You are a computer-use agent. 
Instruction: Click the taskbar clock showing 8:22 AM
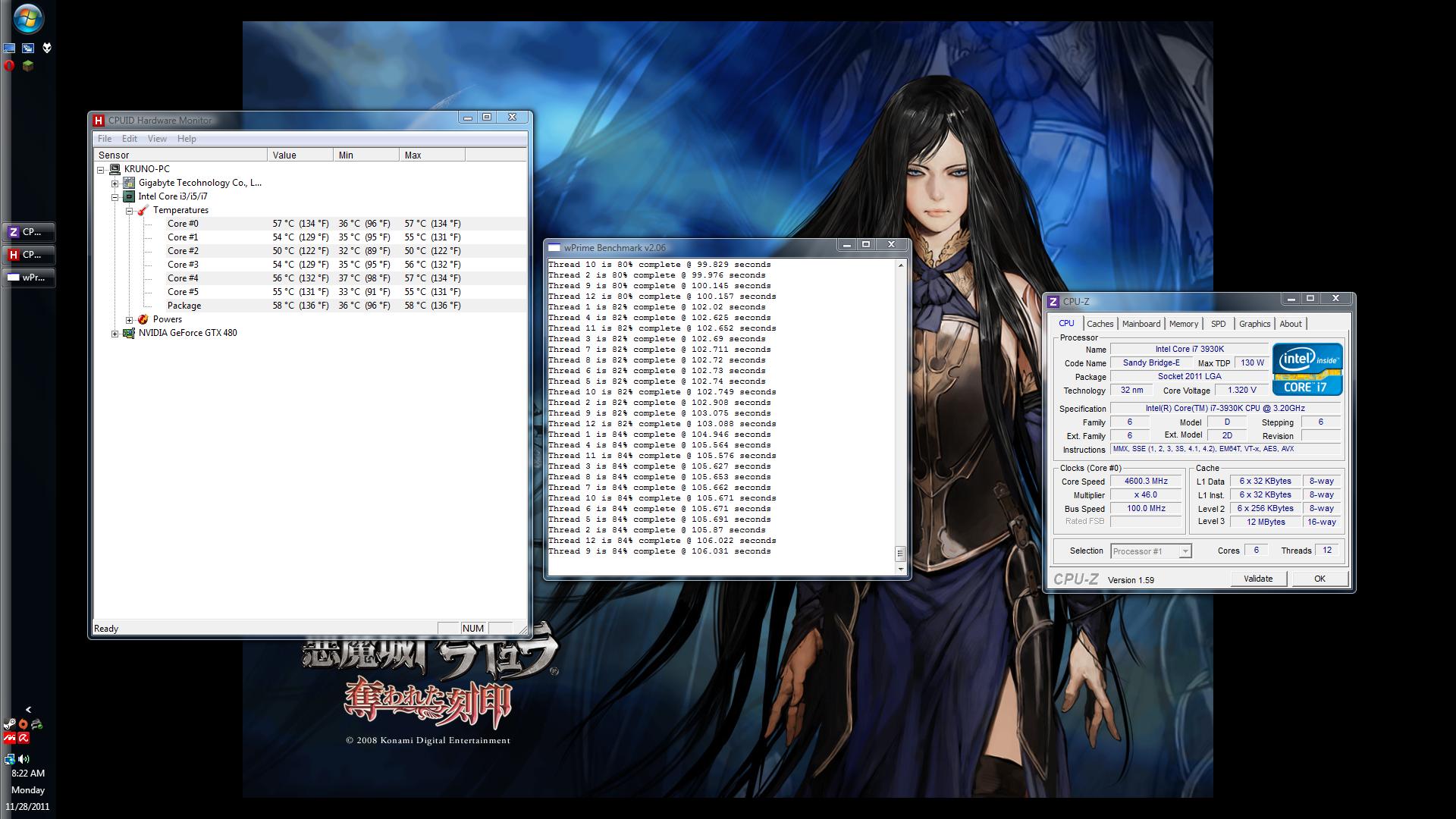pyautogui.click(x=28, y=773)
